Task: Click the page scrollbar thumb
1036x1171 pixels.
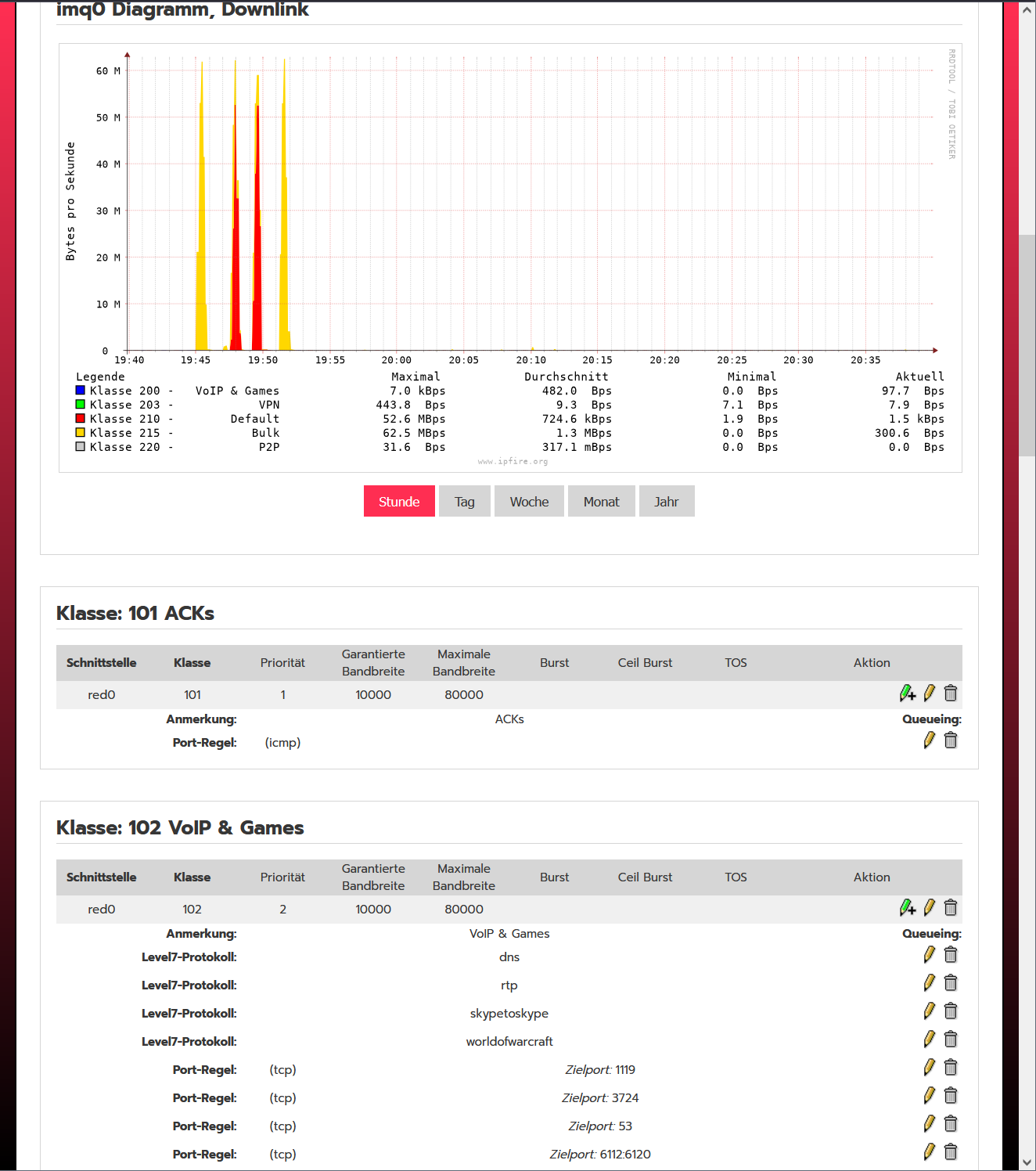Action: (x=1027, y=344)
